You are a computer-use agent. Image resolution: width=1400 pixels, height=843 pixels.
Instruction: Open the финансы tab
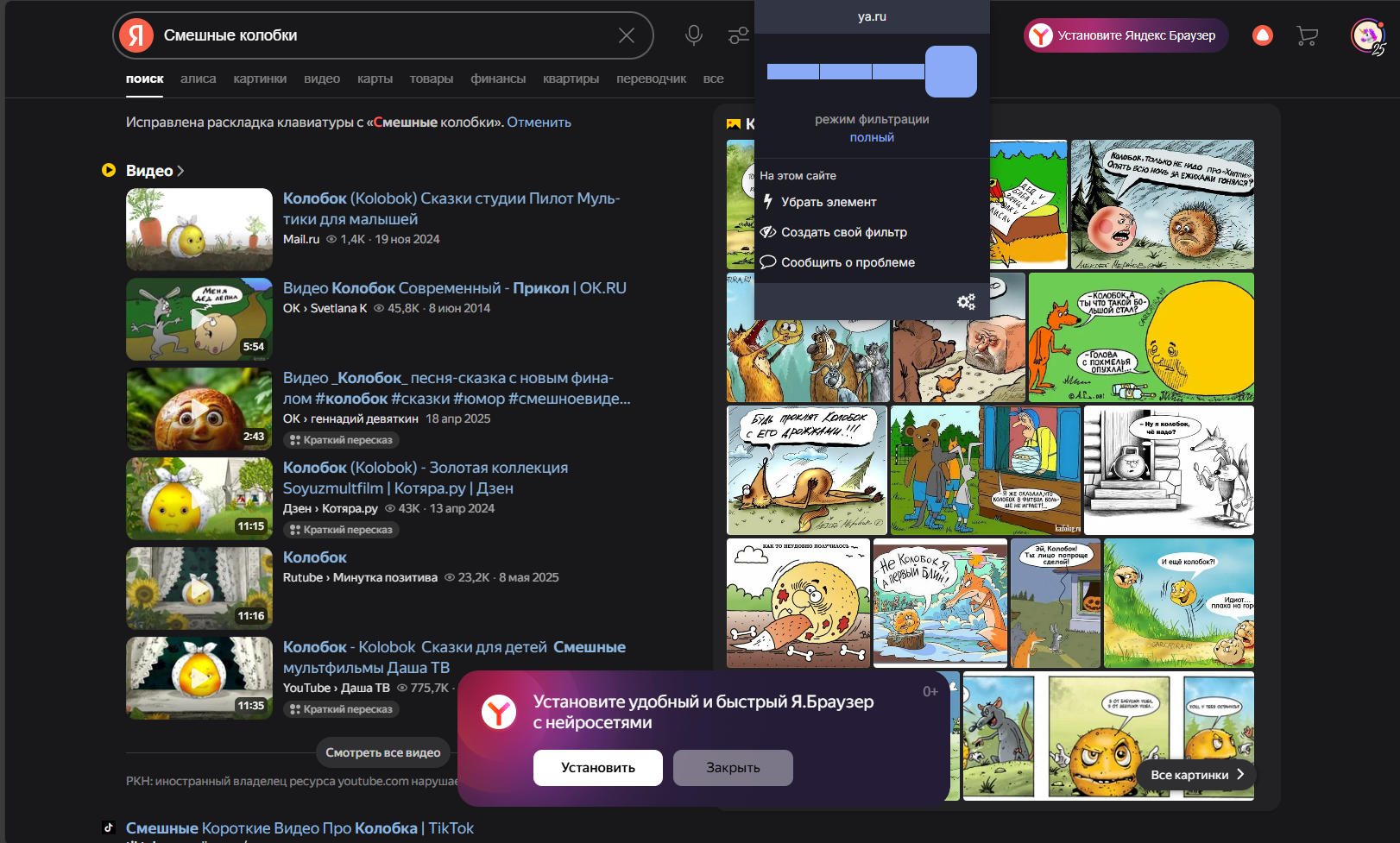[x=498, y=79]
